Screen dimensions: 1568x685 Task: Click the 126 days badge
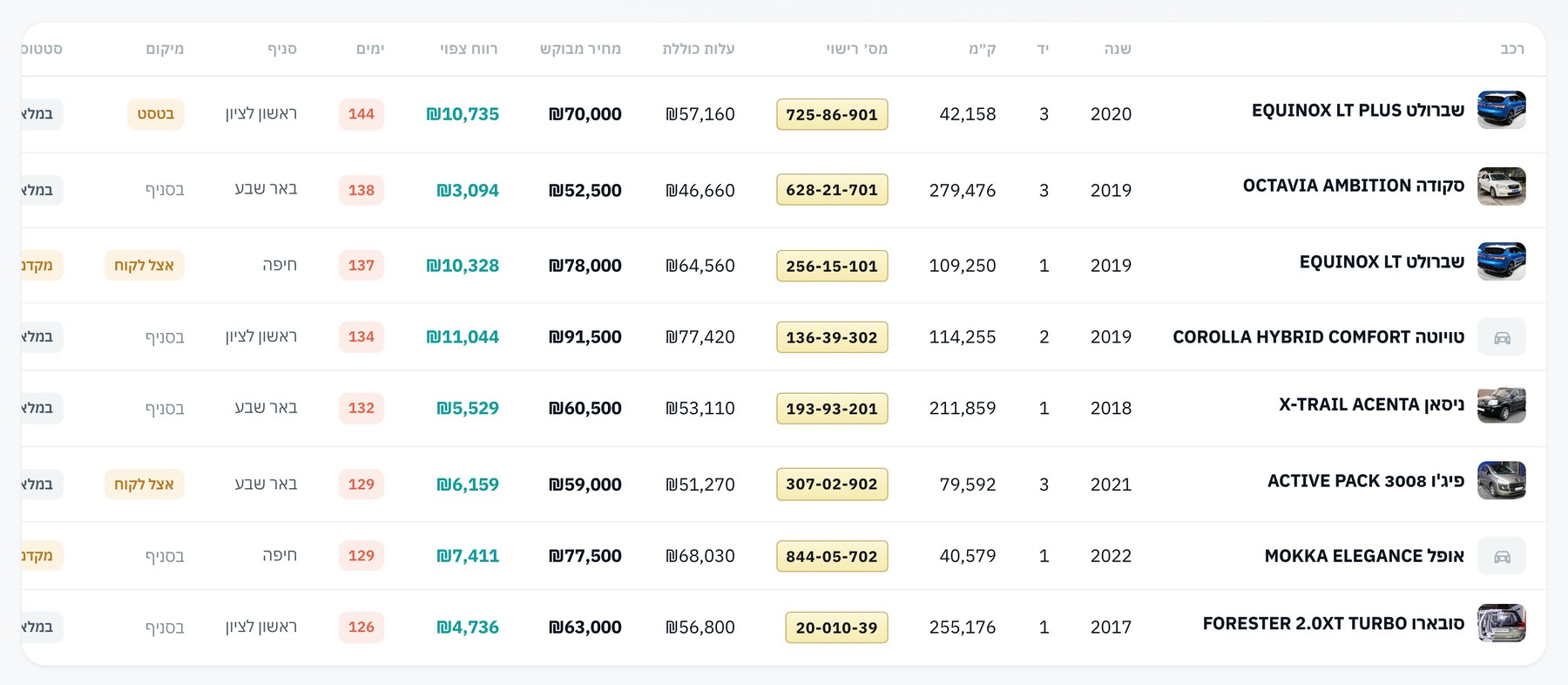pos(362,627)
